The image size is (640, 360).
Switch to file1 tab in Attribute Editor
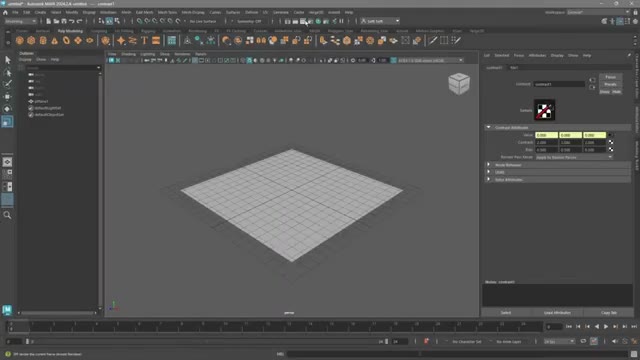pyautogui.click(x=514, y=68)
